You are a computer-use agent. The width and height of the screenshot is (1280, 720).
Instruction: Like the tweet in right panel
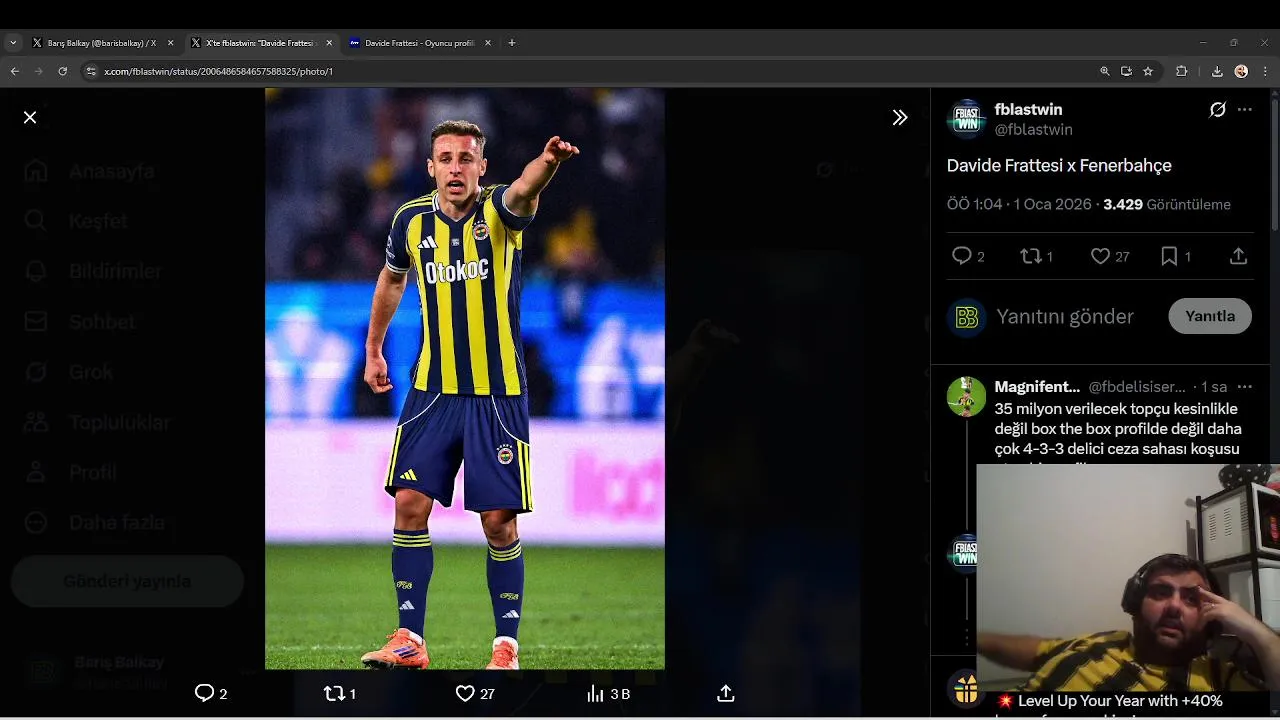point(1100,256)
